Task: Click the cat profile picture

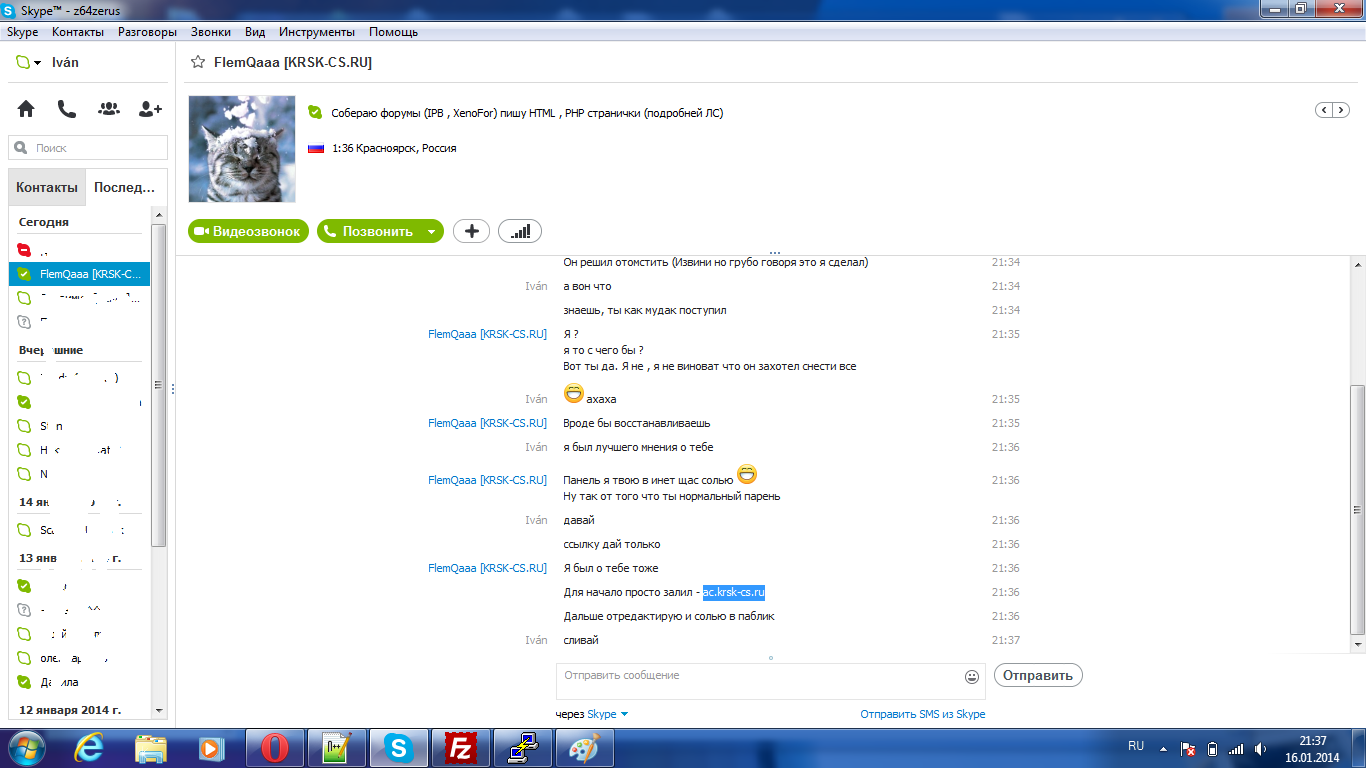Action: [x=242, y=149]
